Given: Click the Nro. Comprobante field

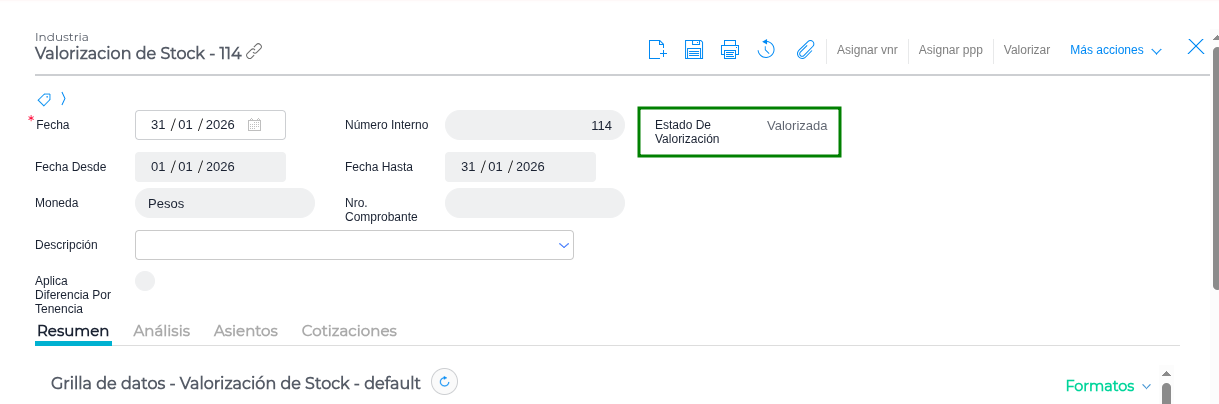Looking at the screenshot, I should (x=534, y=203).
